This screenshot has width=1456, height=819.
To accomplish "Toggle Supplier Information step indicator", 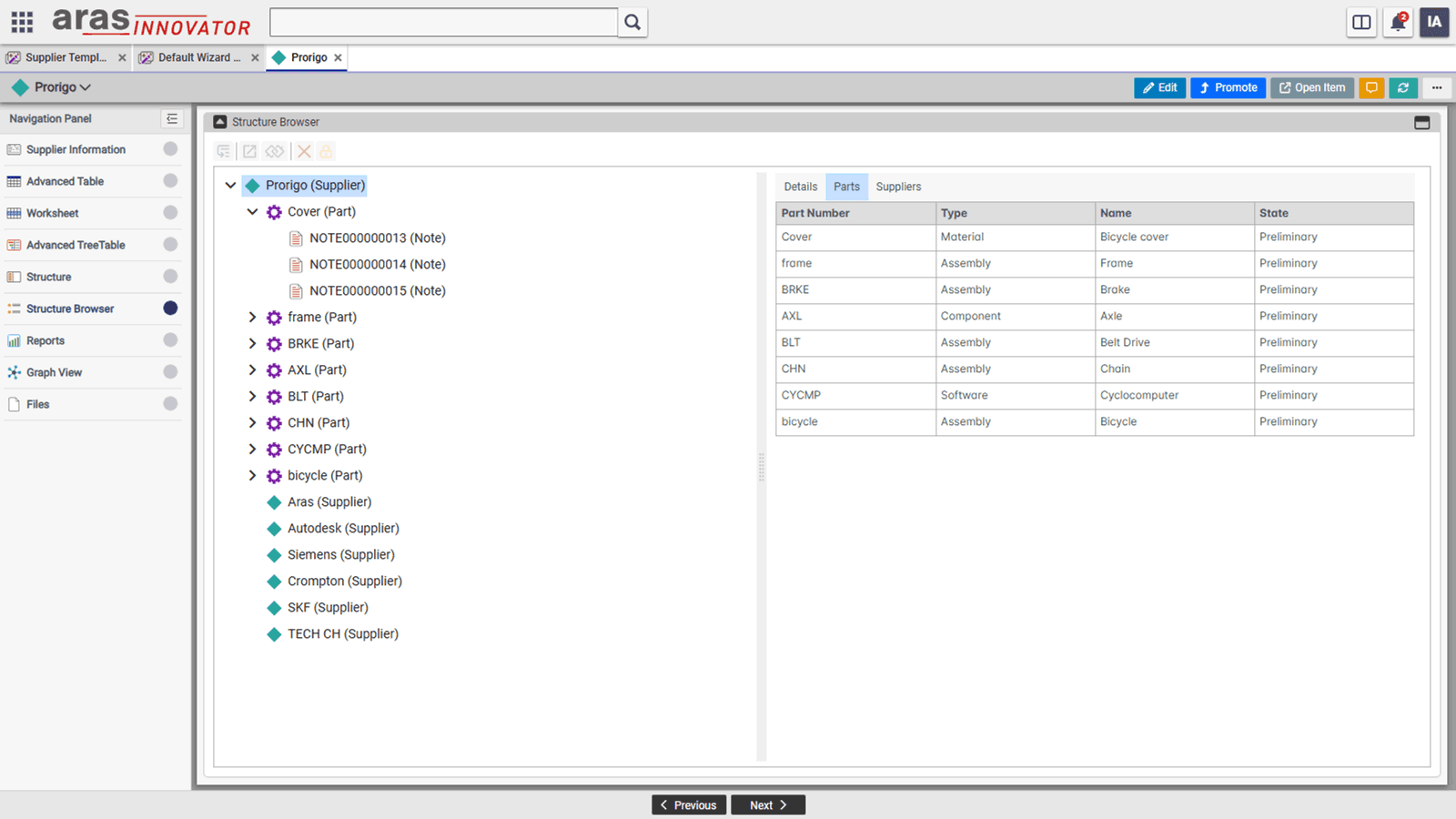I will tap(170, 149).
